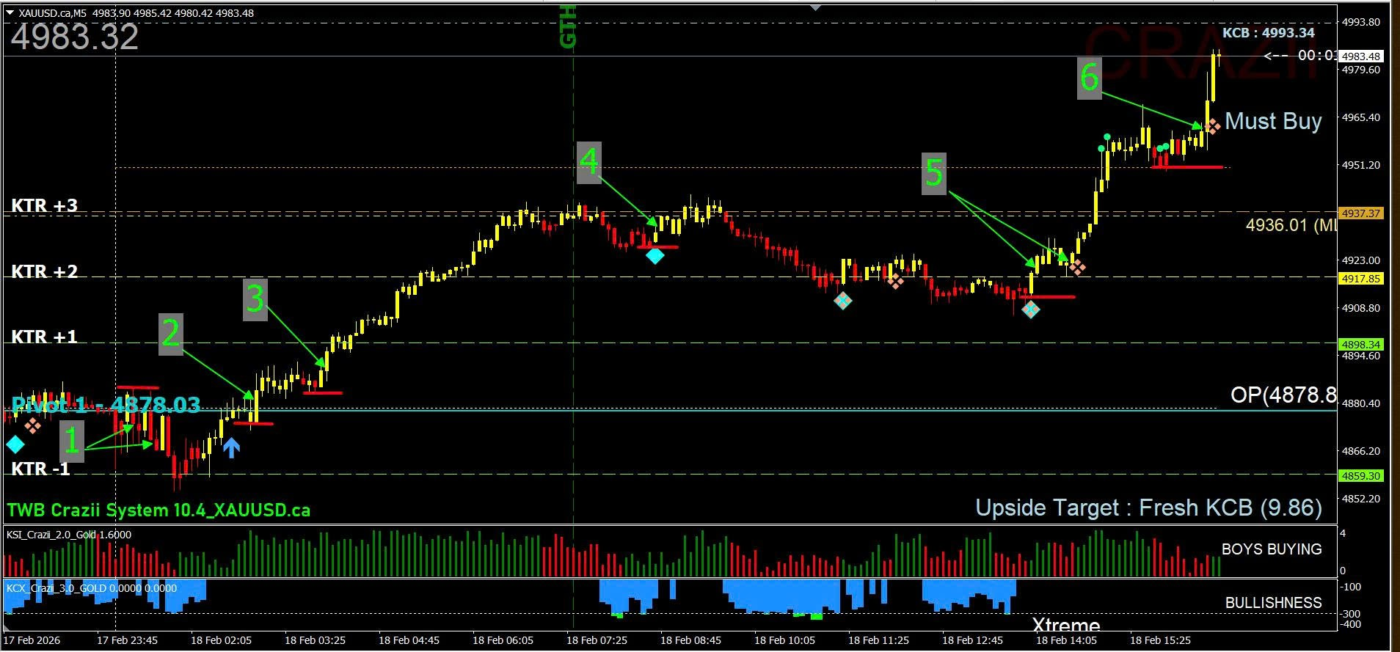
Task: Click the blue up arrow buy signal
Action: pyautogui.click(x=231, y=447)
